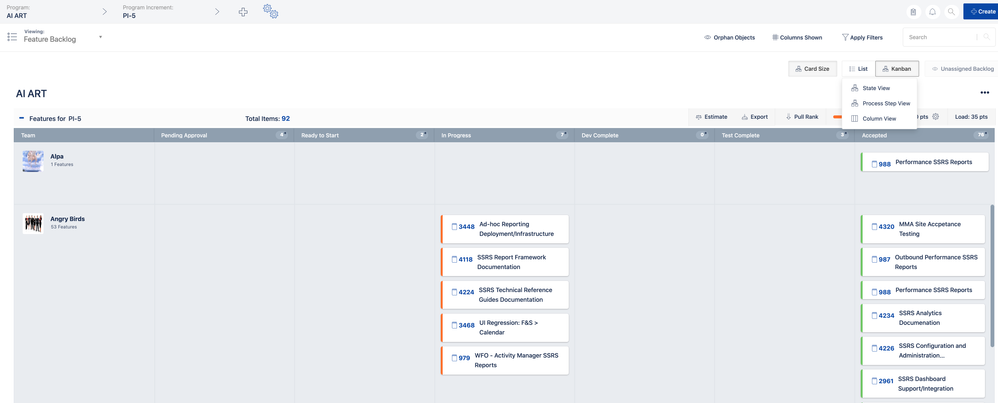Click the document icon on card 3468
The height and width of the screenshot is (403, 998).
click(454, 325)
